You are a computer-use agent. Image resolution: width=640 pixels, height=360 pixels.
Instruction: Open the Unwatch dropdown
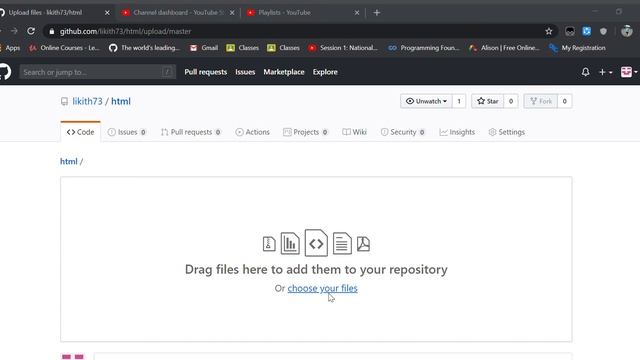pyautogui.click(x=426, y=101)
